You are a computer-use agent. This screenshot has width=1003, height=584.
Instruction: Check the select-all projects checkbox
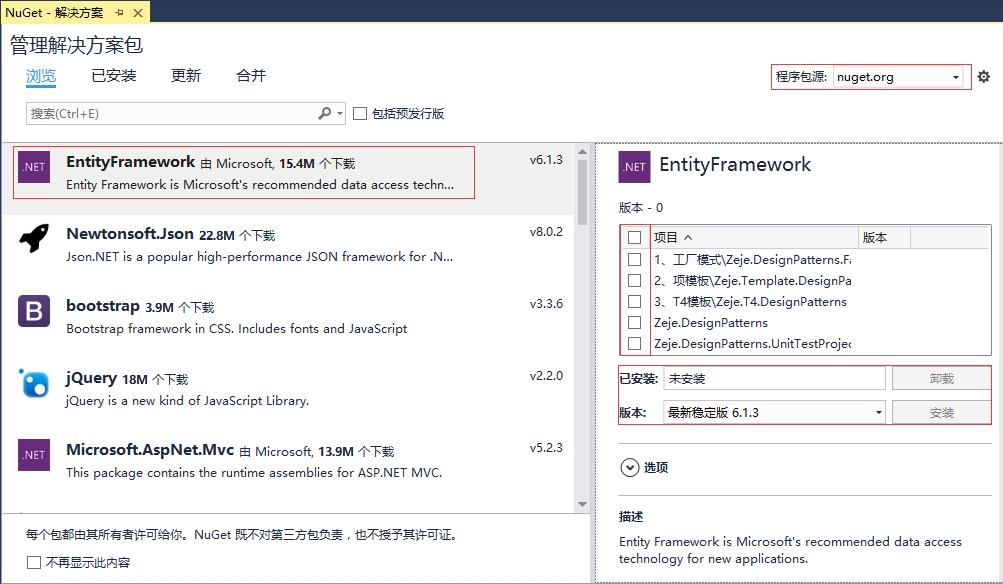635,237
